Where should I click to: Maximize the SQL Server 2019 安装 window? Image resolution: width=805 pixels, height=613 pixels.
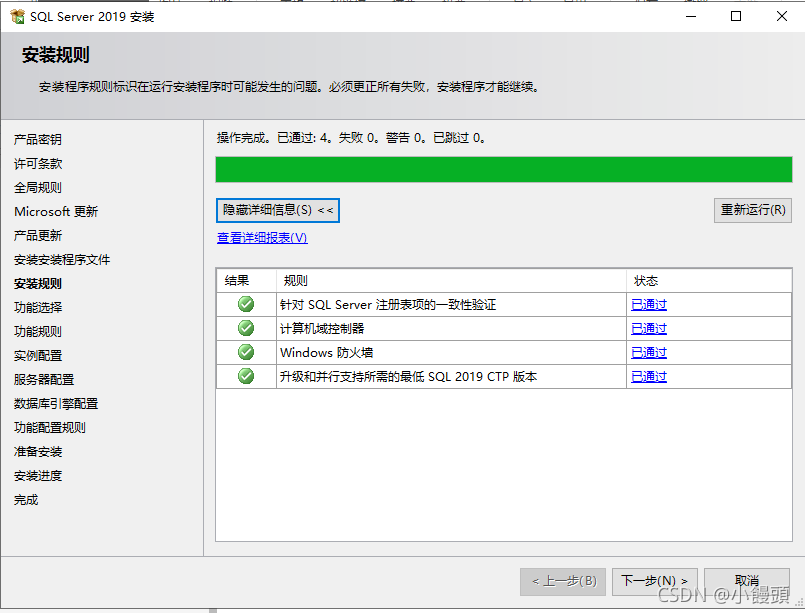pyautogui.click(x=736, y=16)
